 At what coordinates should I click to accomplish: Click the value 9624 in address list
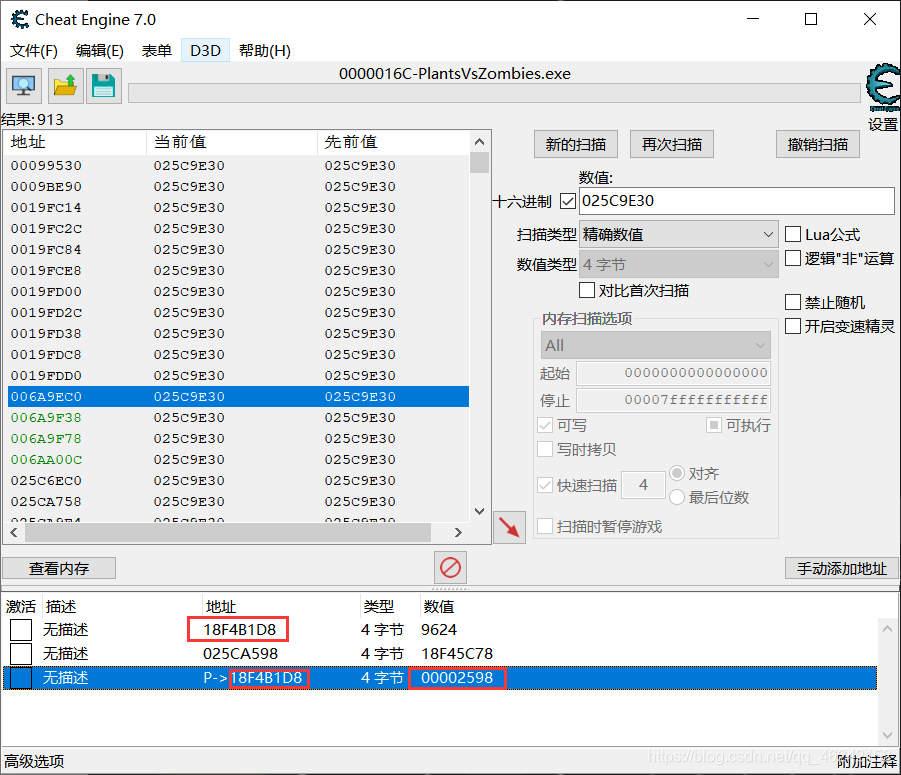[438, 630]
